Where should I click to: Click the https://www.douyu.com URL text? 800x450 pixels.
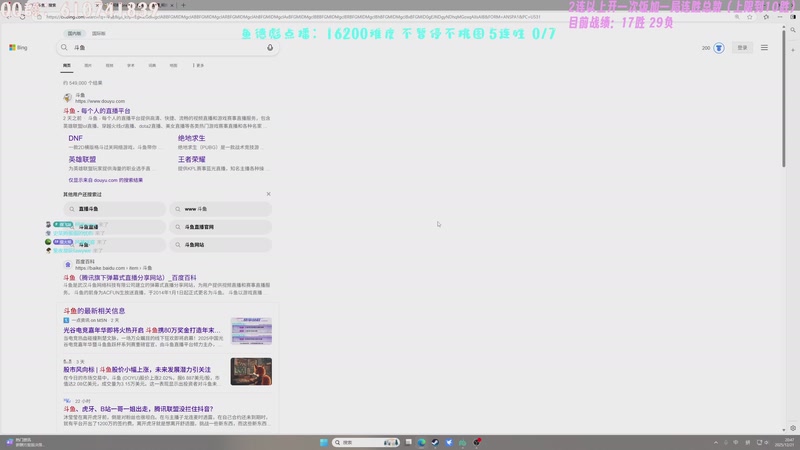pos(100,101)
